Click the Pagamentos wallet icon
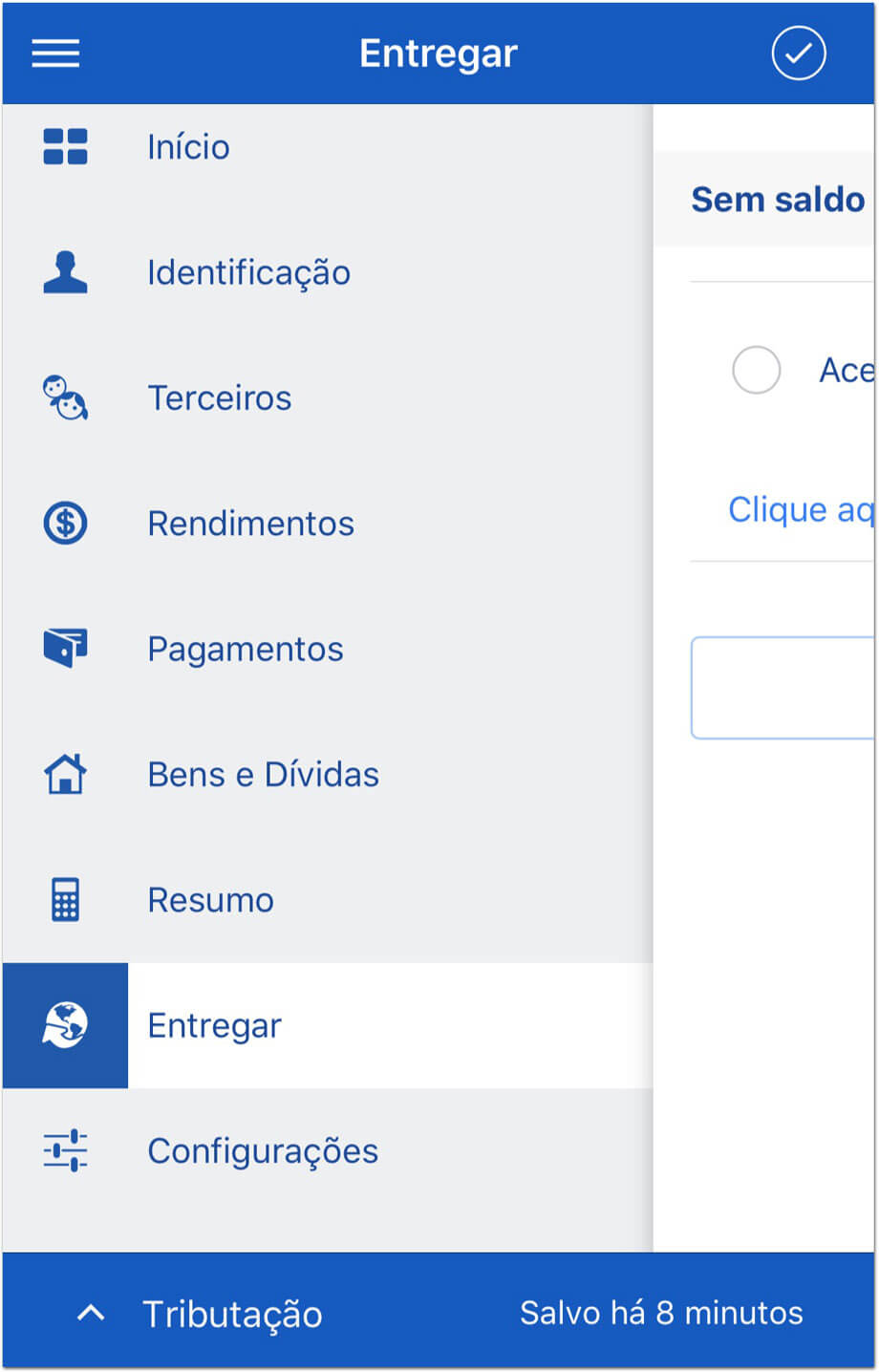The width and height of the screenshot is (879, 1372). point(65,649)
